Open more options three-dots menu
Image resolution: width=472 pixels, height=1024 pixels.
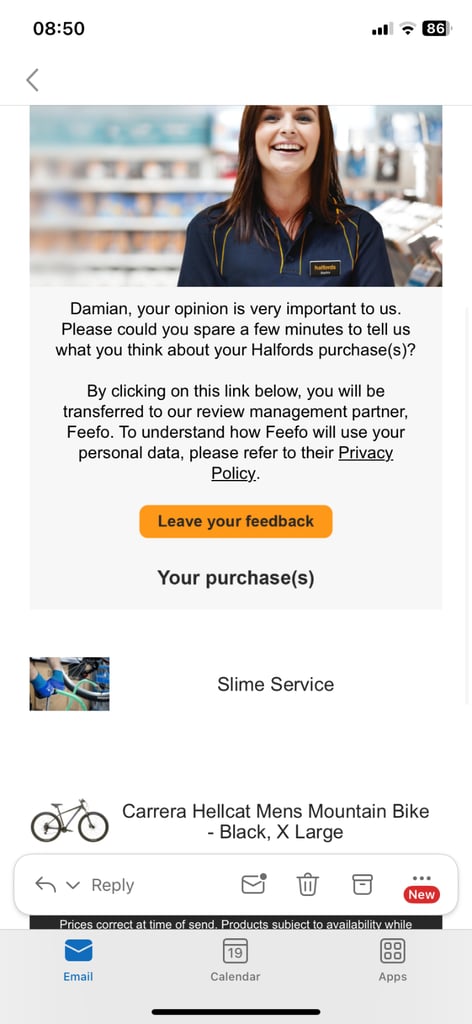coord(422,878)
